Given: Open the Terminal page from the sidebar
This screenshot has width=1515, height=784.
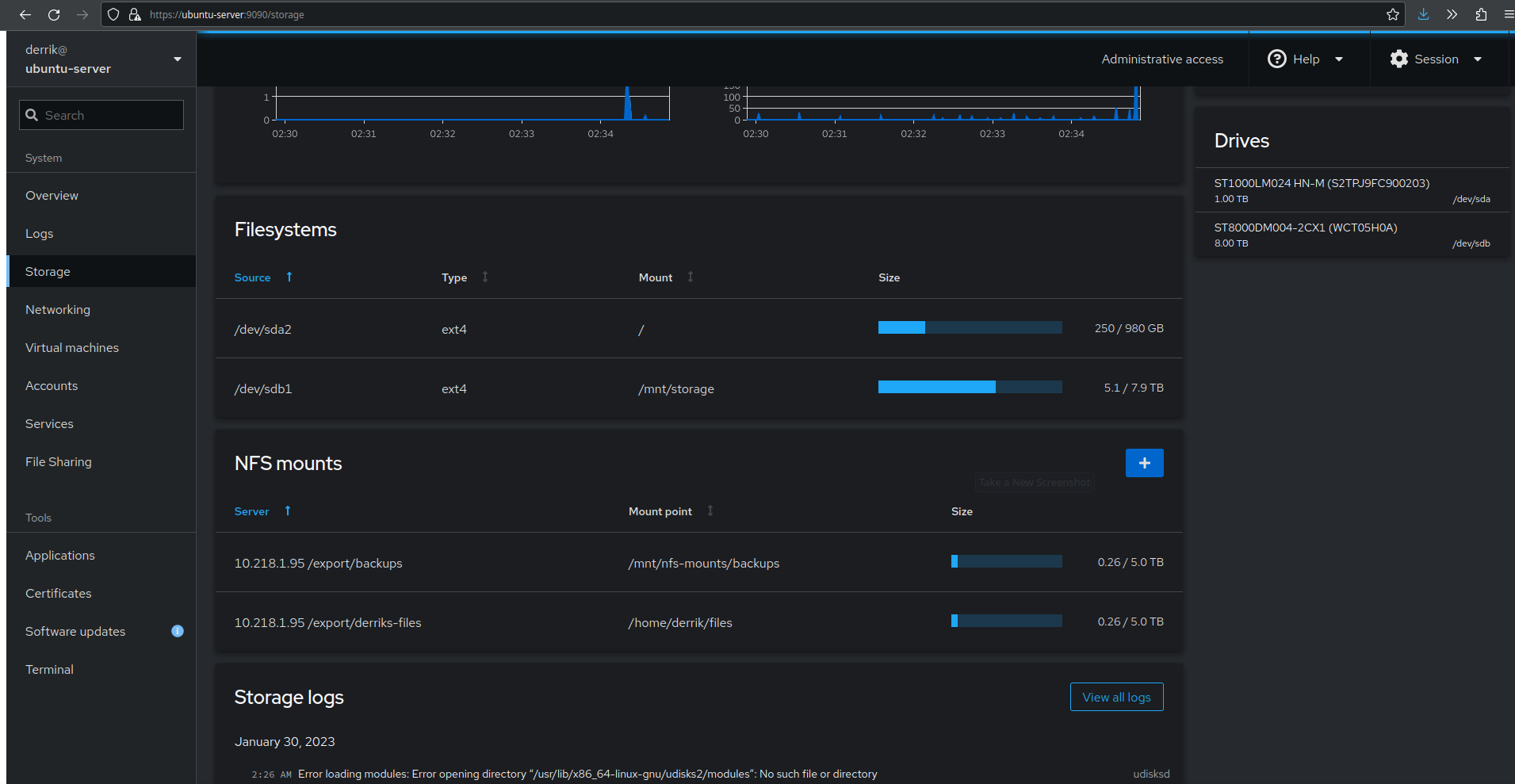Looking at the screenshot, I should [x=49, y=669].
